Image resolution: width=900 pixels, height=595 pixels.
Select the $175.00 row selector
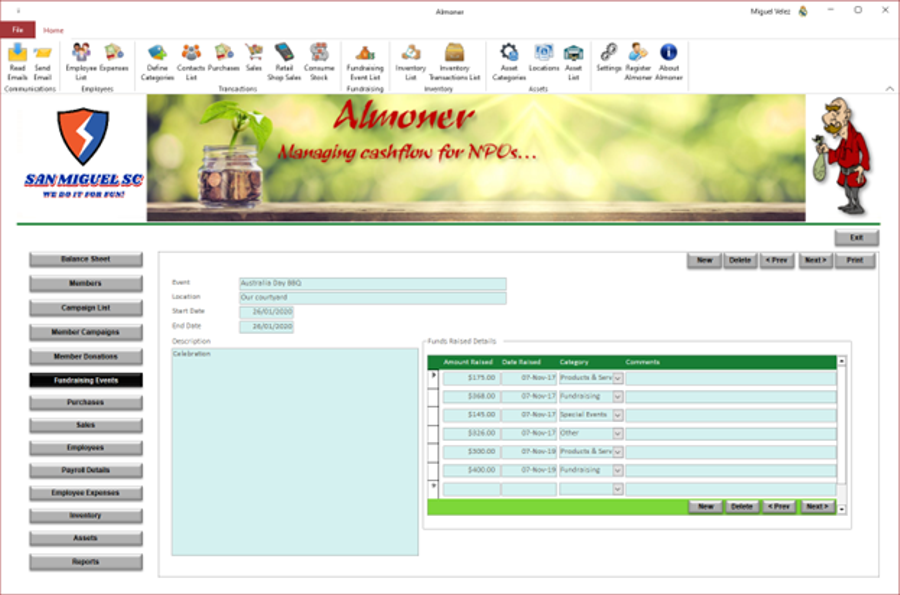pos(433,378)
